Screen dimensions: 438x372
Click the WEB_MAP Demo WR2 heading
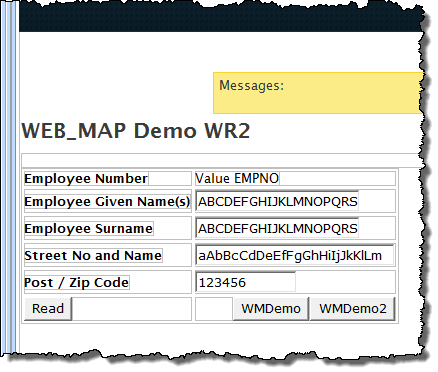[136, 131]
